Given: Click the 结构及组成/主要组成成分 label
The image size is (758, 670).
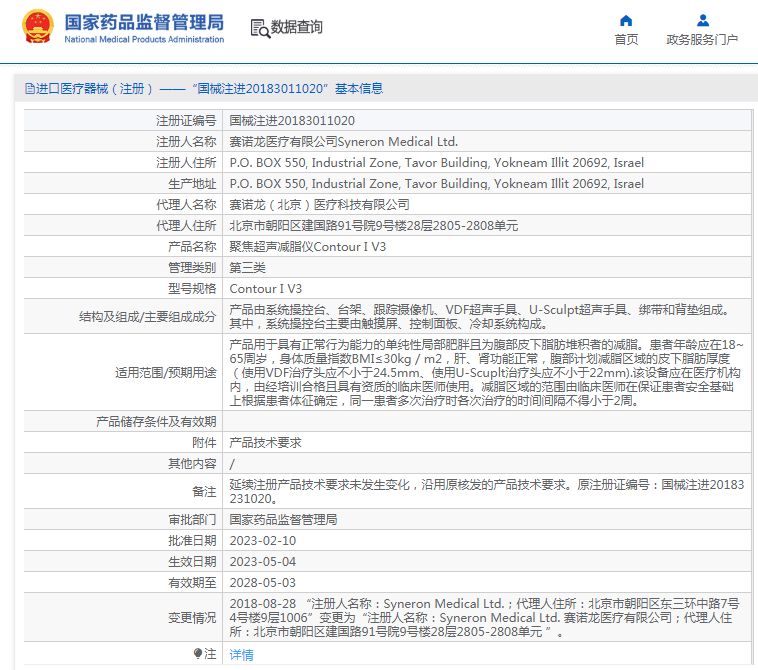Looking at the screenshot, I should [147, 317].
